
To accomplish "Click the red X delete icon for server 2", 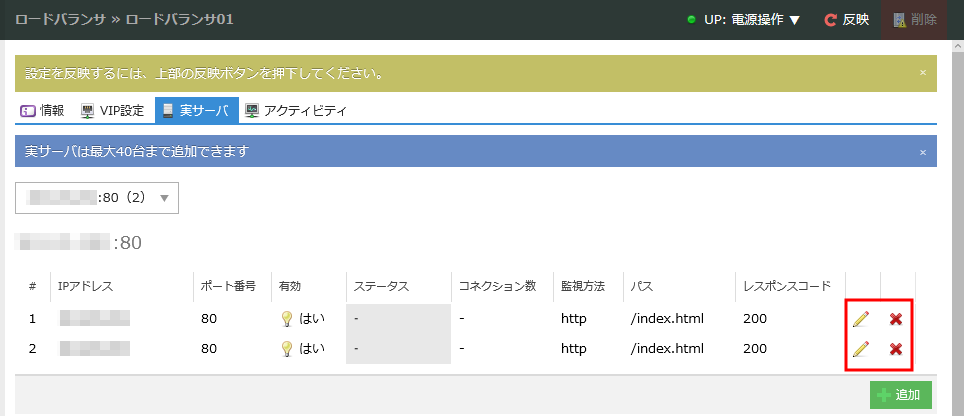I will [896, 349].
